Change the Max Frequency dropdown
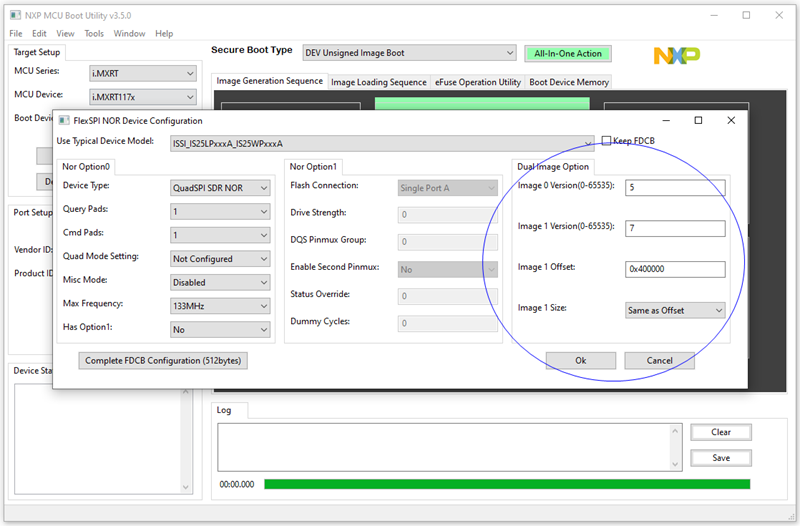The height and width of the screenshot is (526, 800). (x=220, y=306)
